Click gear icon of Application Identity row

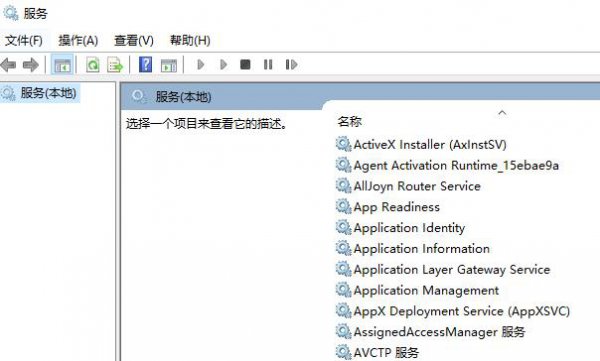[343, 227]
